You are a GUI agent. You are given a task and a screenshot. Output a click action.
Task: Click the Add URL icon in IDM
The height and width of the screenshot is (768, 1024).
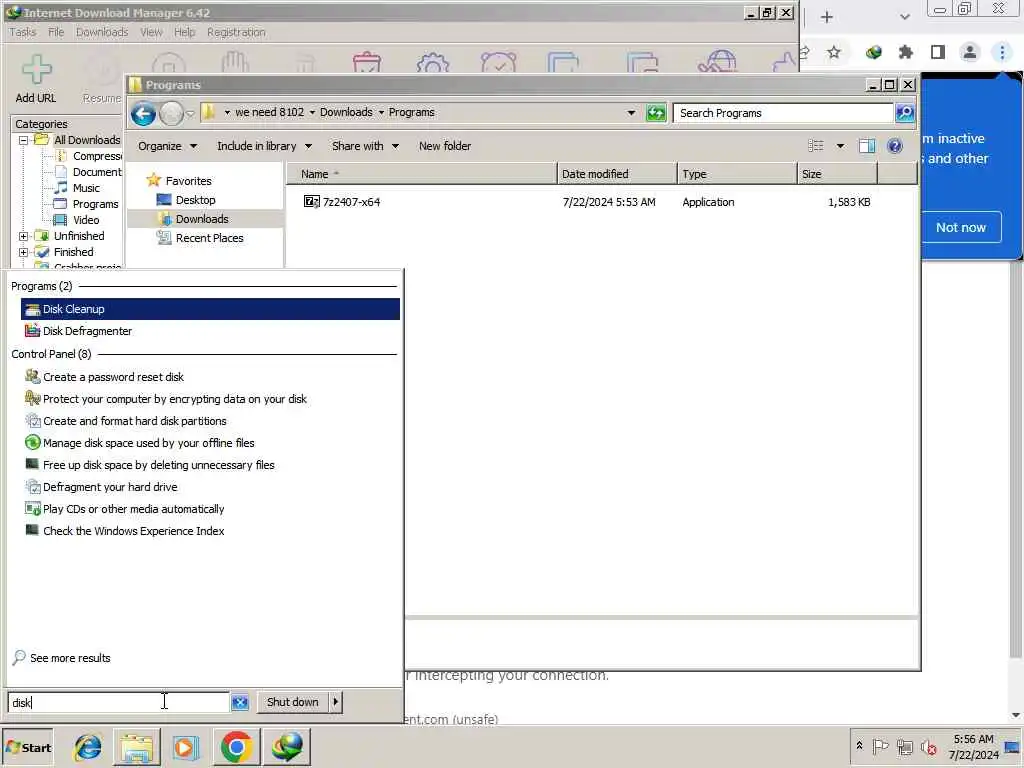coord(37,69)
